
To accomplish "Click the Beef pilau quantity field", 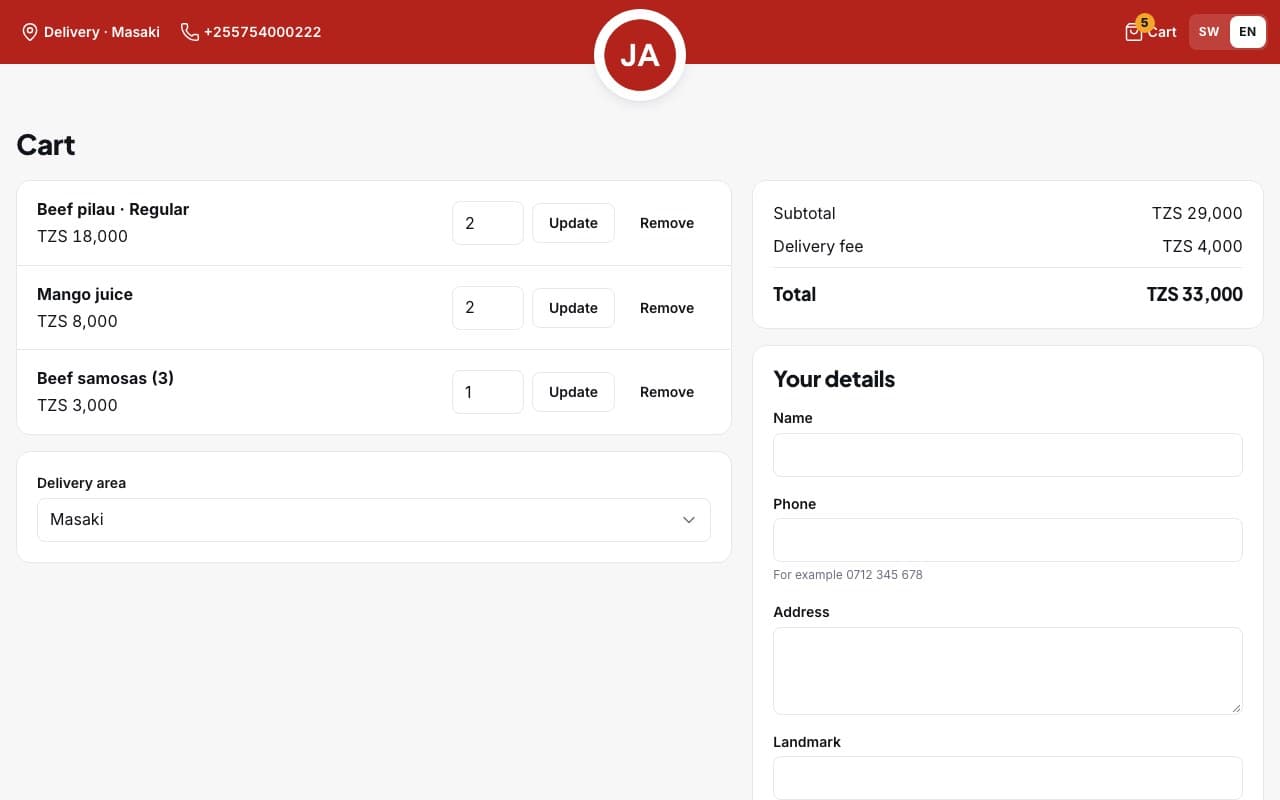I will tap(488, 223).
